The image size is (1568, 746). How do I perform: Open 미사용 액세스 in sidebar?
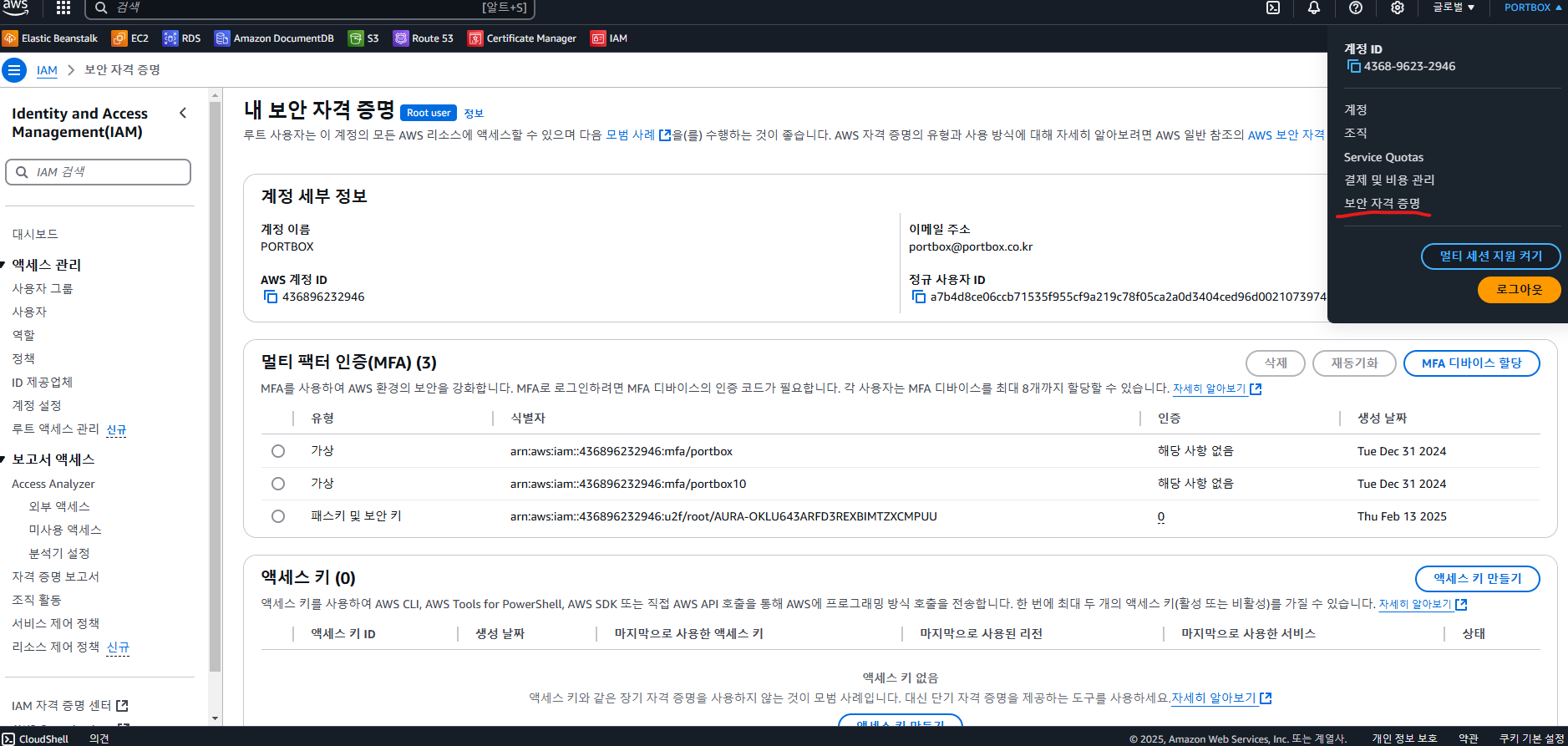65,530
